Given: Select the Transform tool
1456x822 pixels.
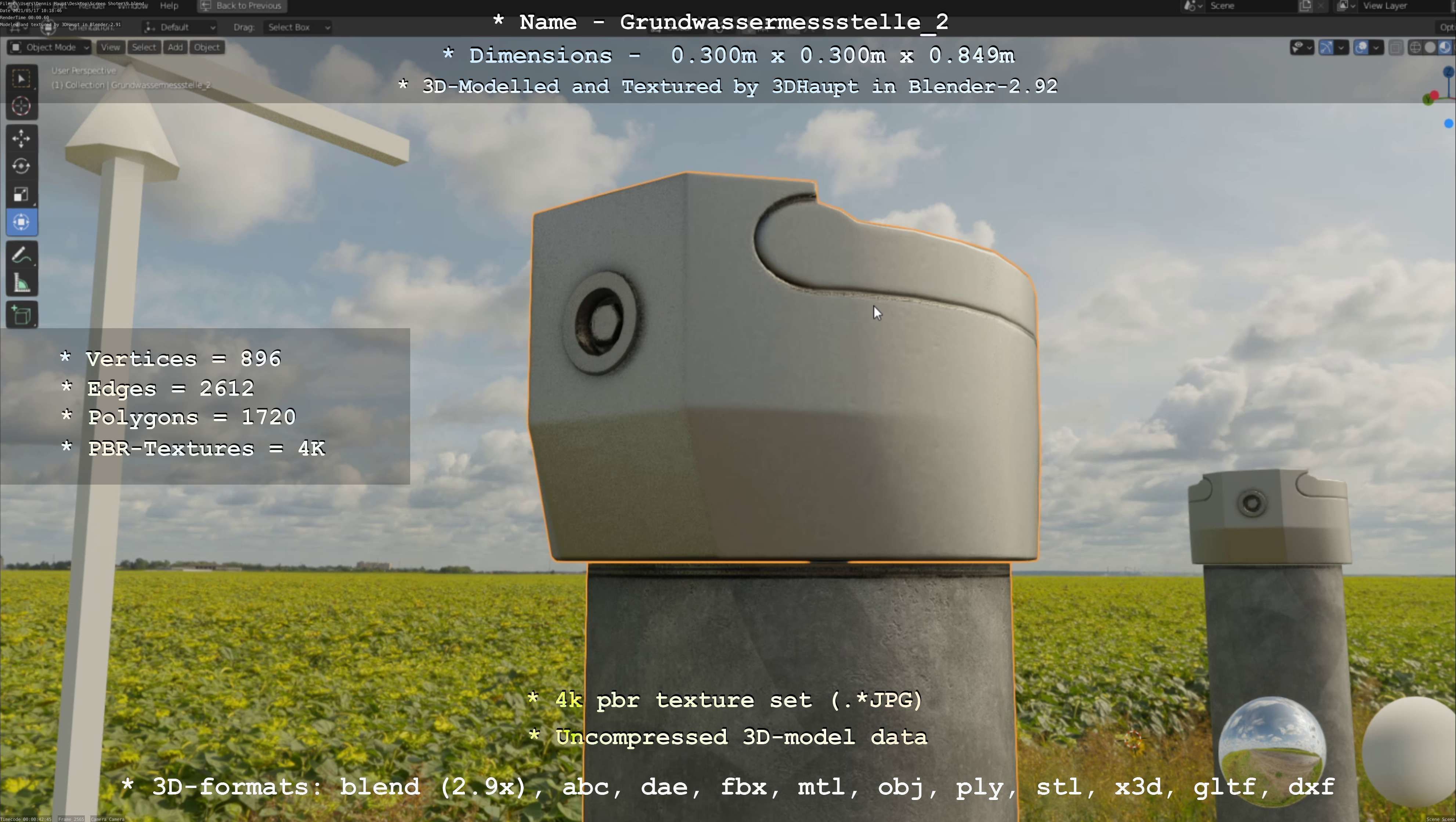Looking at the screenshot, I should click(x=21, y=222).
